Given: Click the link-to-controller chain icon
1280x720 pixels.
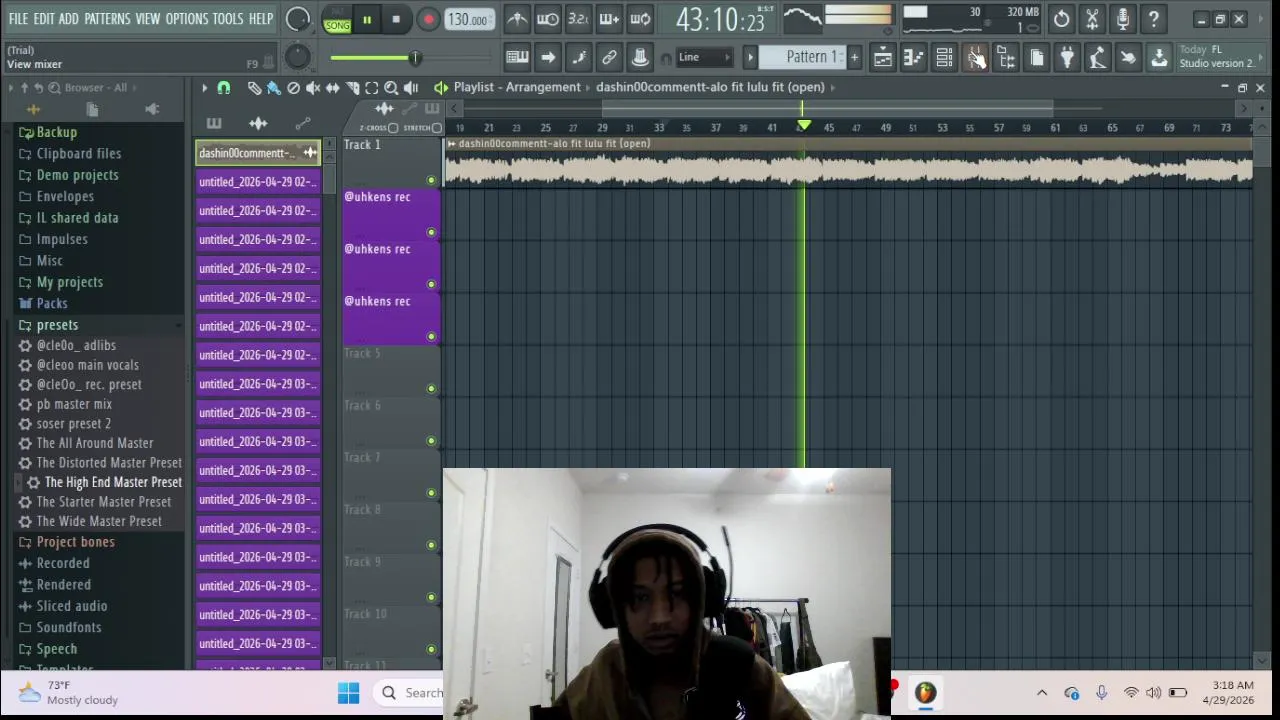Looking at the screenshot, I should click(609, 57).
